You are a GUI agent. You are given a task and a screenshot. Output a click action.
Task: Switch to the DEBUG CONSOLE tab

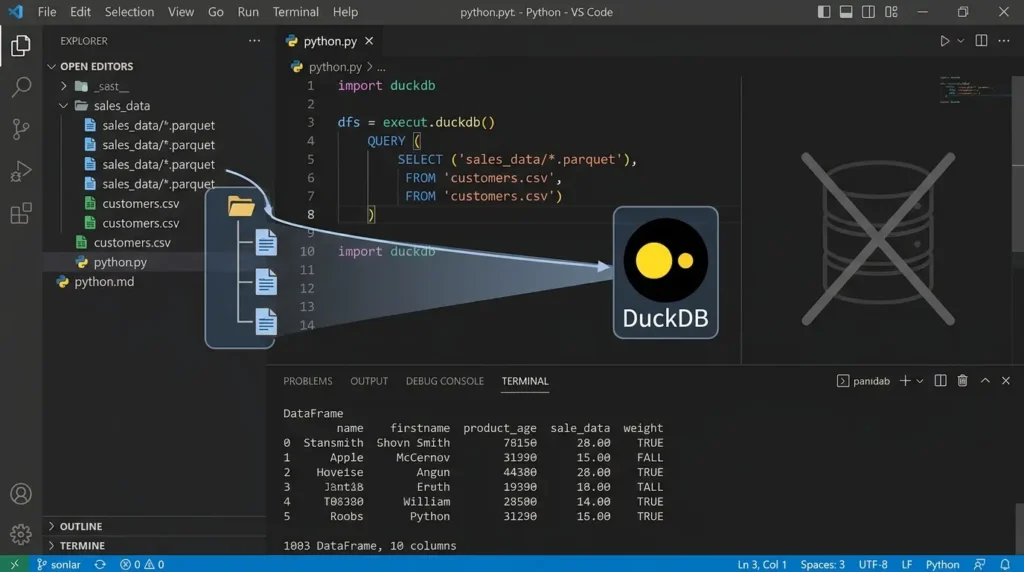tap(445, 381)
